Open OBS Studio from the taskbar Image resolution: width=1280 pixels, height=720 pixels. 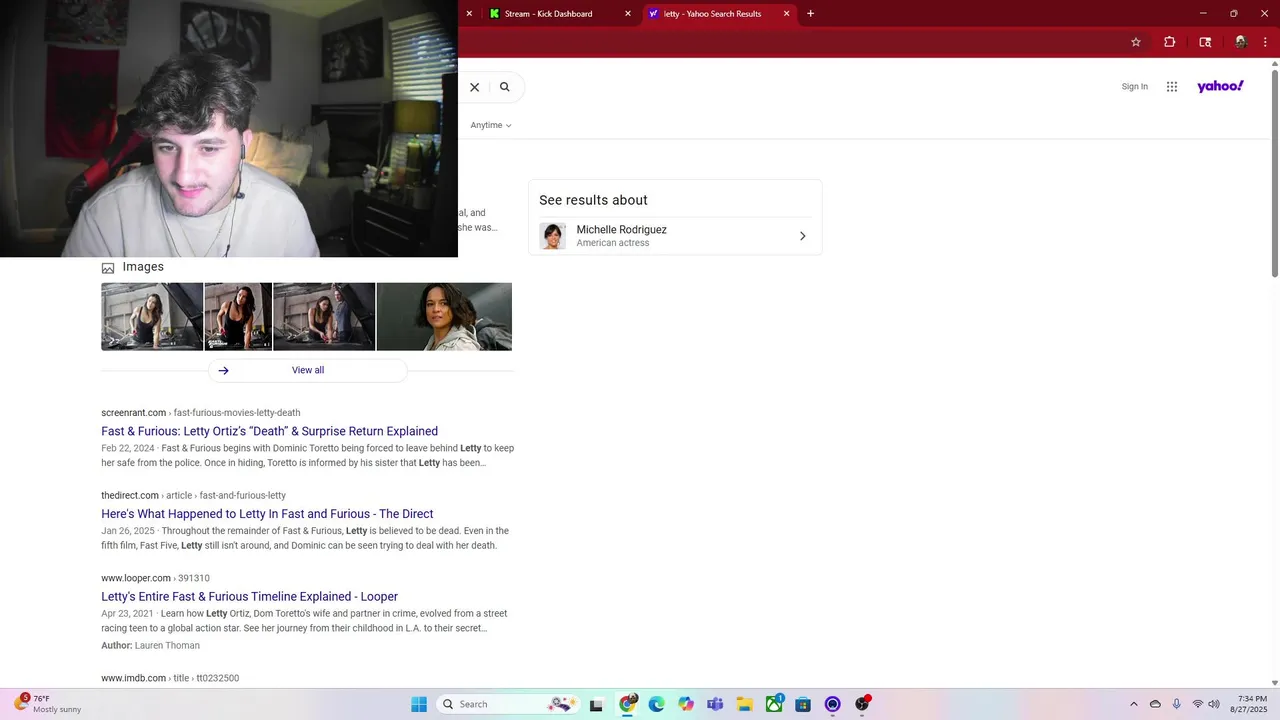[862, 704]
